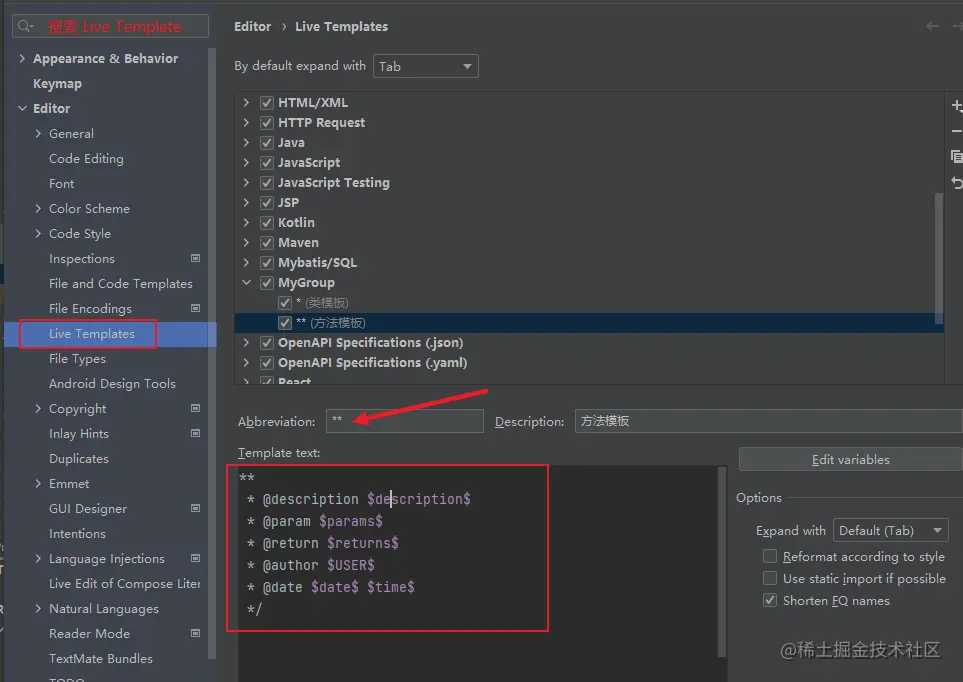Click the search magnifier icon
This screenshot has width=963, height=682.
[x=25, y=26]
